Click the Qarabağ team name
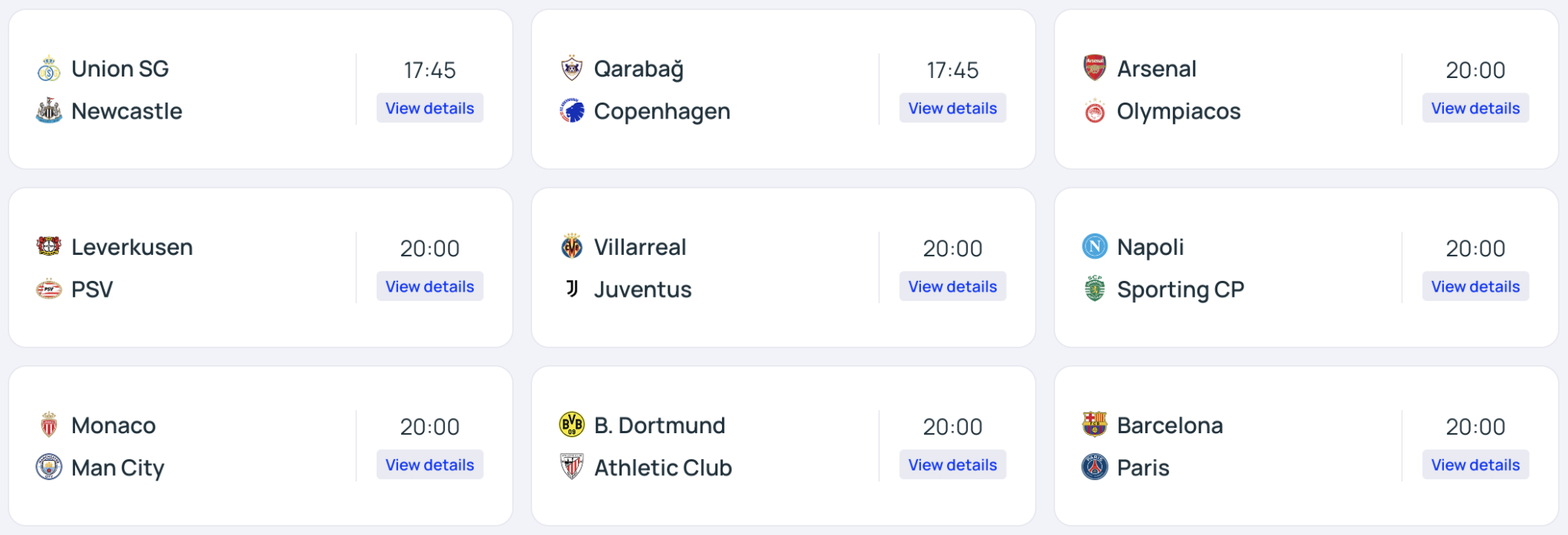This screenshot has height=535, width=1568. point(639,69)
